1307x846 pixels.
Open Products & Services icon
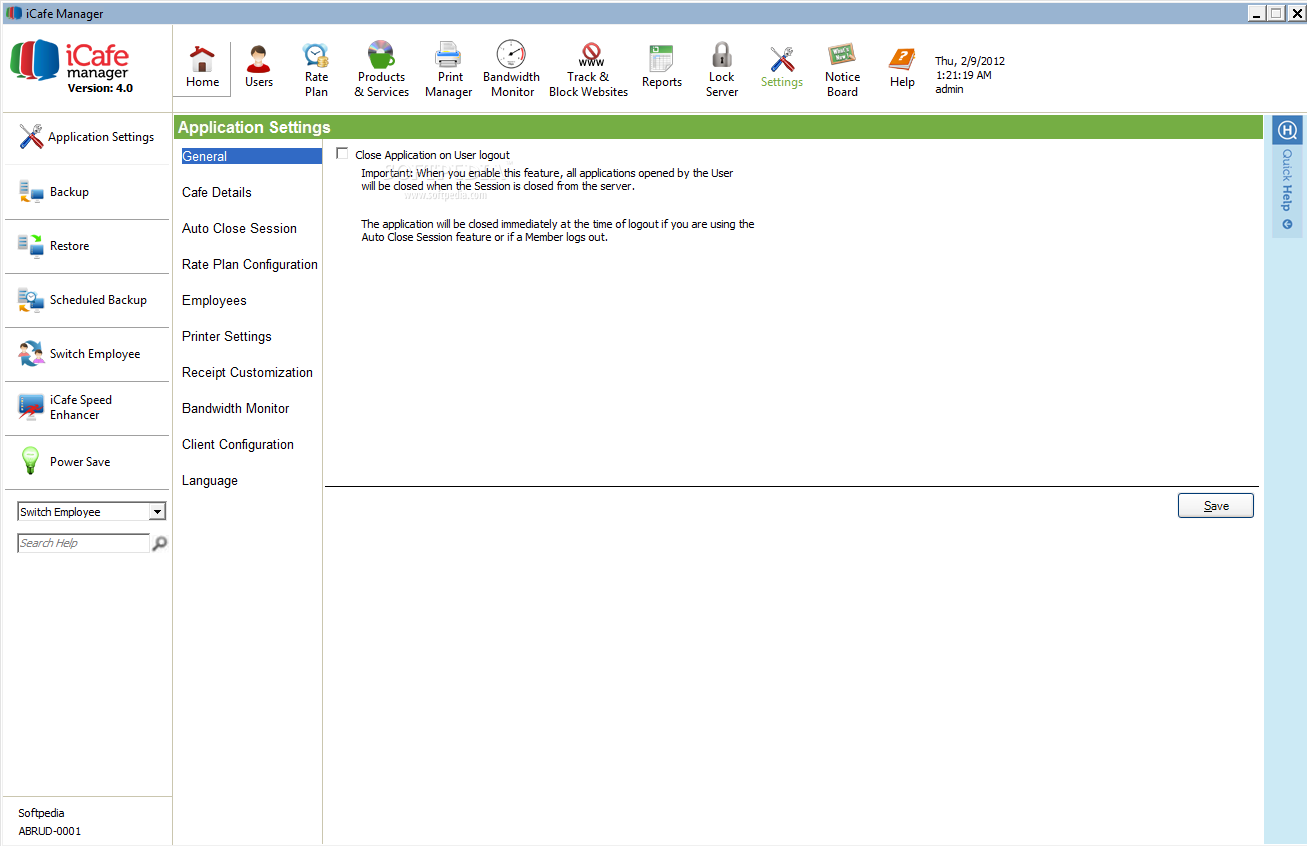click(381, 54)
